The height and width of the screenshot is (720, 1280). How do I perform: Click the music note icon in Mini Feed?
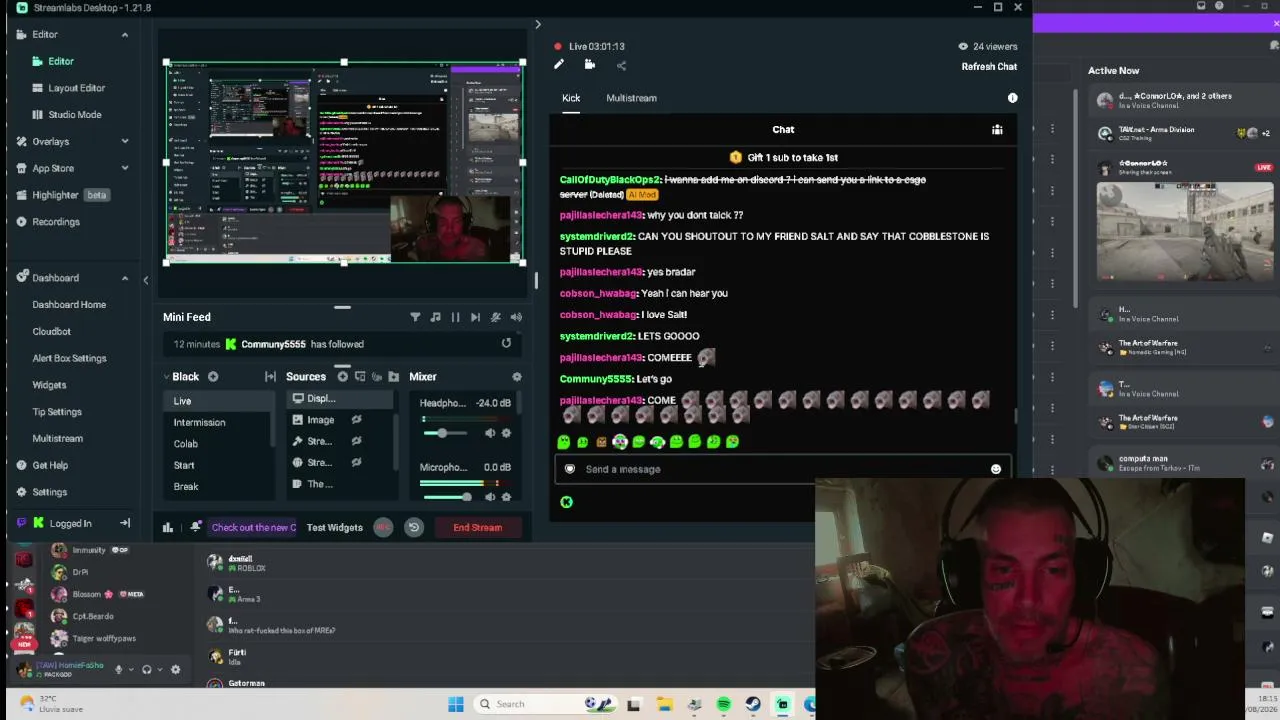(x=435, y=317)
